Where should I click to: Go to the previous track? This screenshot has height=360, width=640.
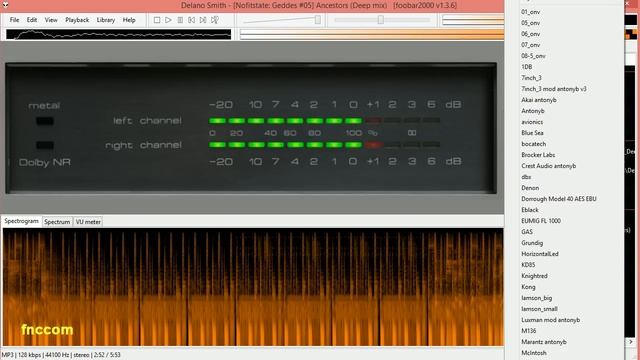[191, 20]
